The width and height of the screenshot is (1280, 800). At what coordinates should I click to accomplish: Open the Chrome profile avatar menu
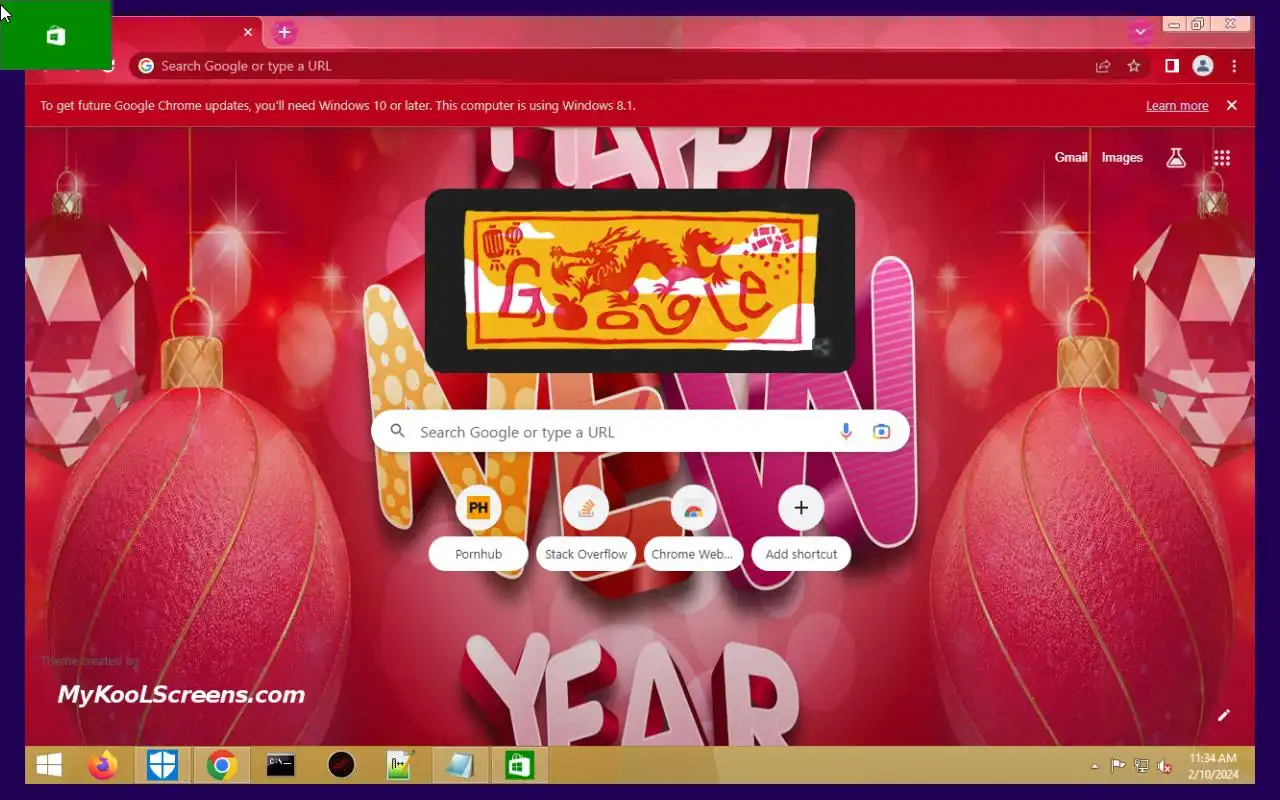click(x=1203, y=66)
